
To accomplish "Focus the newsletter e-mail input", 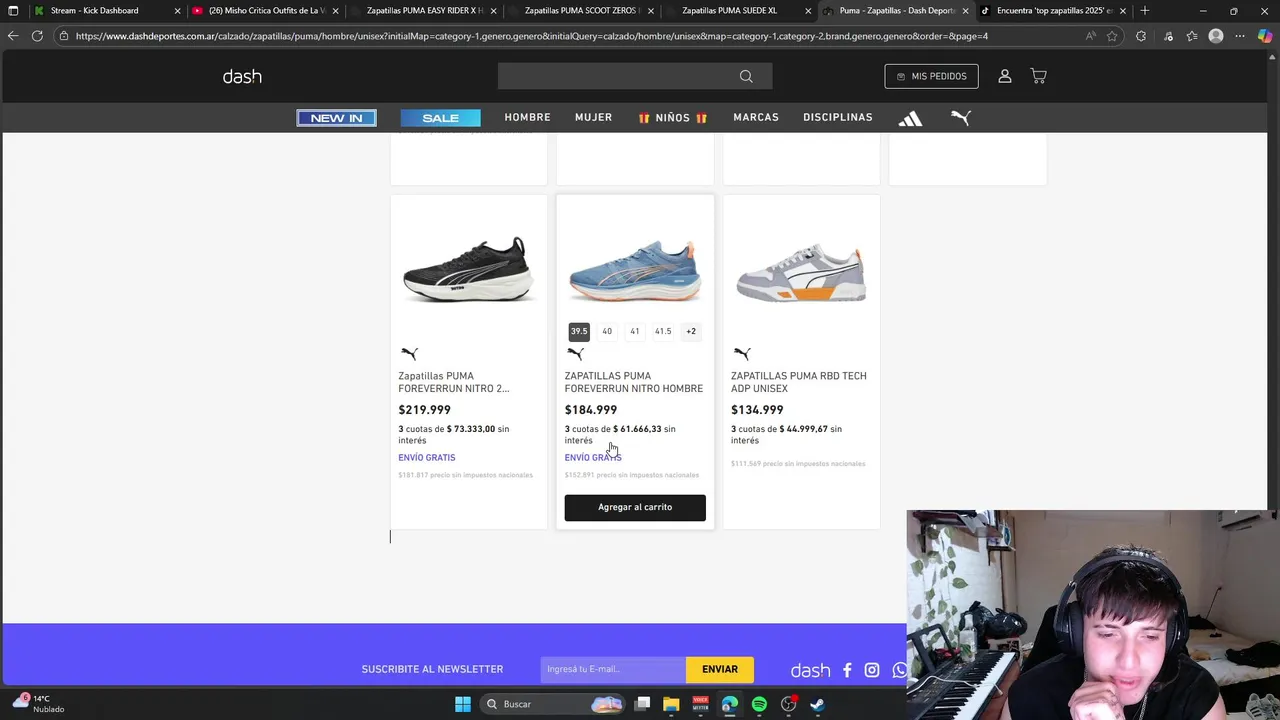I will point(613,669).
